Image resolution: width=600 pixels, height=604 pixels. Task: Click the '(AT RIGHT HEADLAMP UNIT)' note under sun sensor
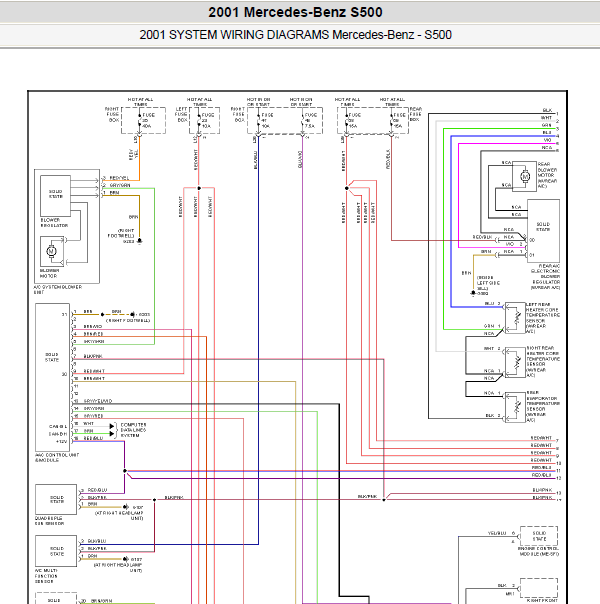coord(119,515)
